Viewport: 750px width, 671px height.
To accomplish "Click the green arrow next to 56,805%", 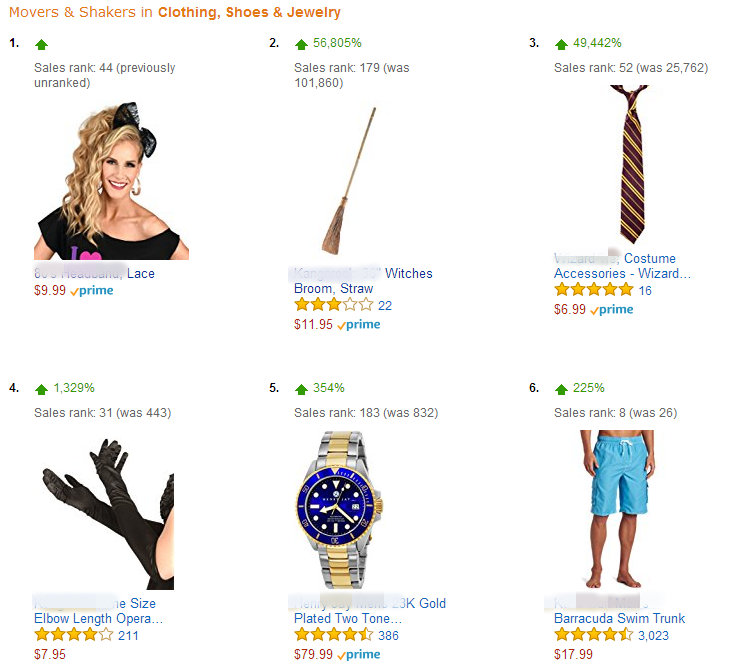I will pyautogui.click(x=301, y=44).
